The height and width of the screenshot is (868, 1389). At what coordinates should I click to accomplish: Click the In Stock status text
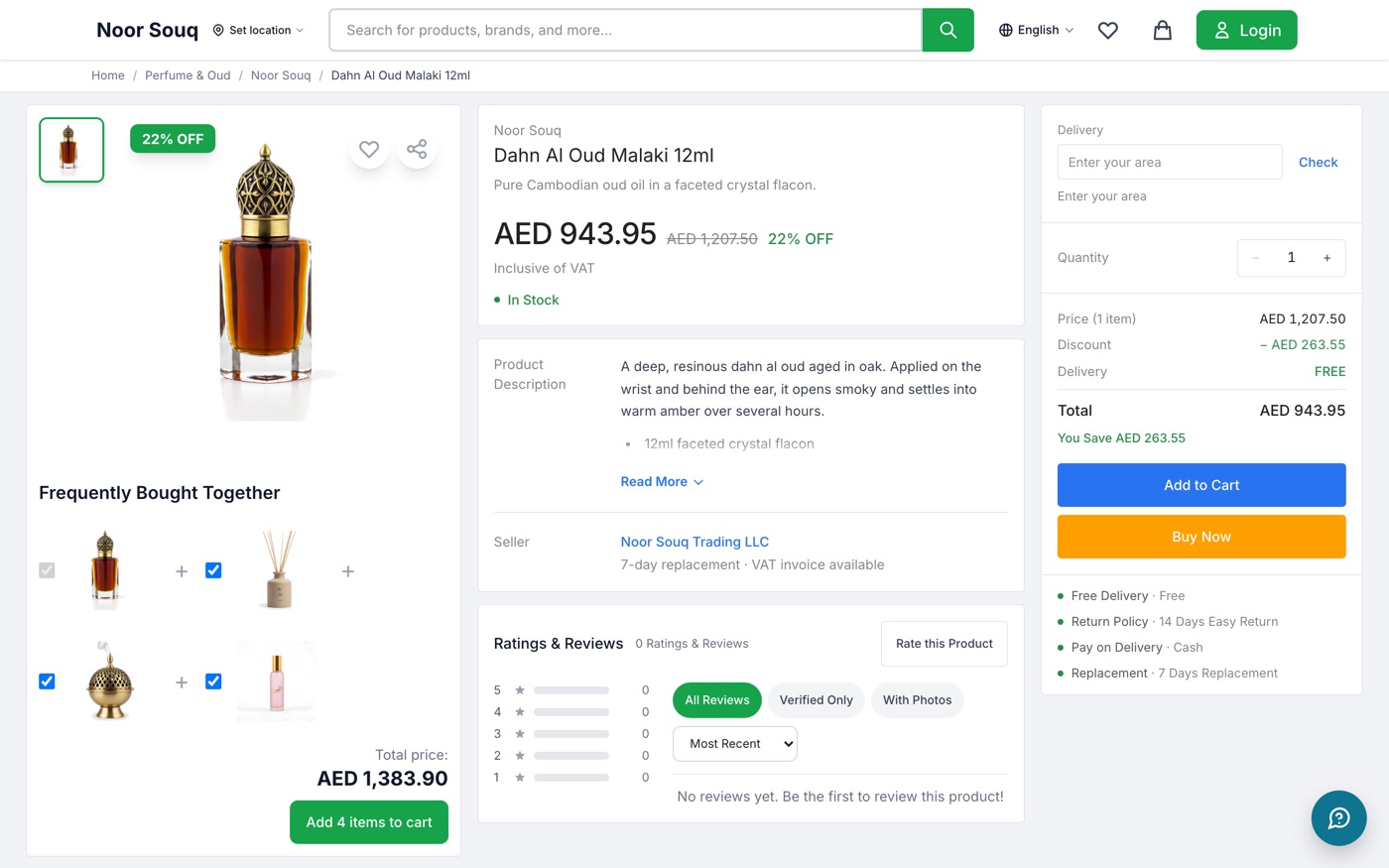click(x=533, y=300)
